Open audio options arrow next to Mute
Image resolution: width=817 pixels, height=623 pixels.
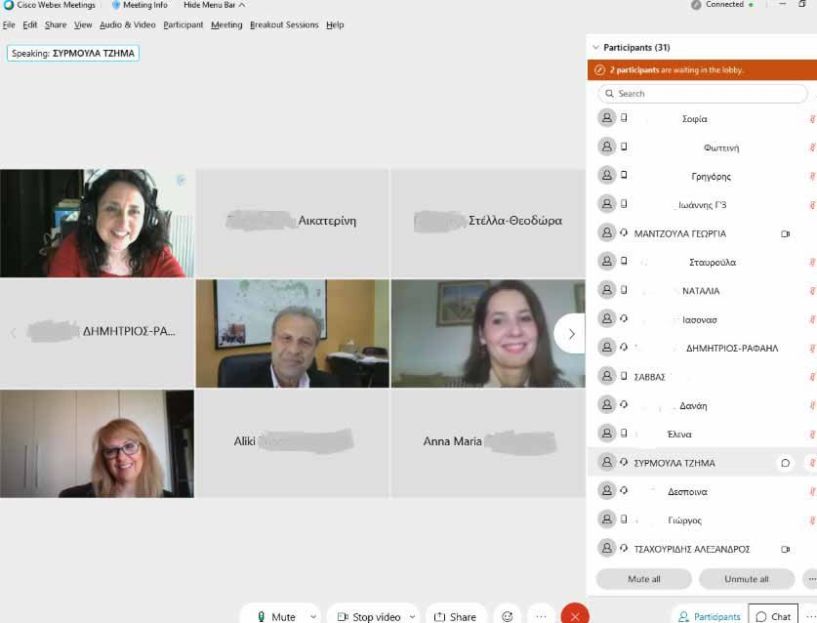(313, 616)
